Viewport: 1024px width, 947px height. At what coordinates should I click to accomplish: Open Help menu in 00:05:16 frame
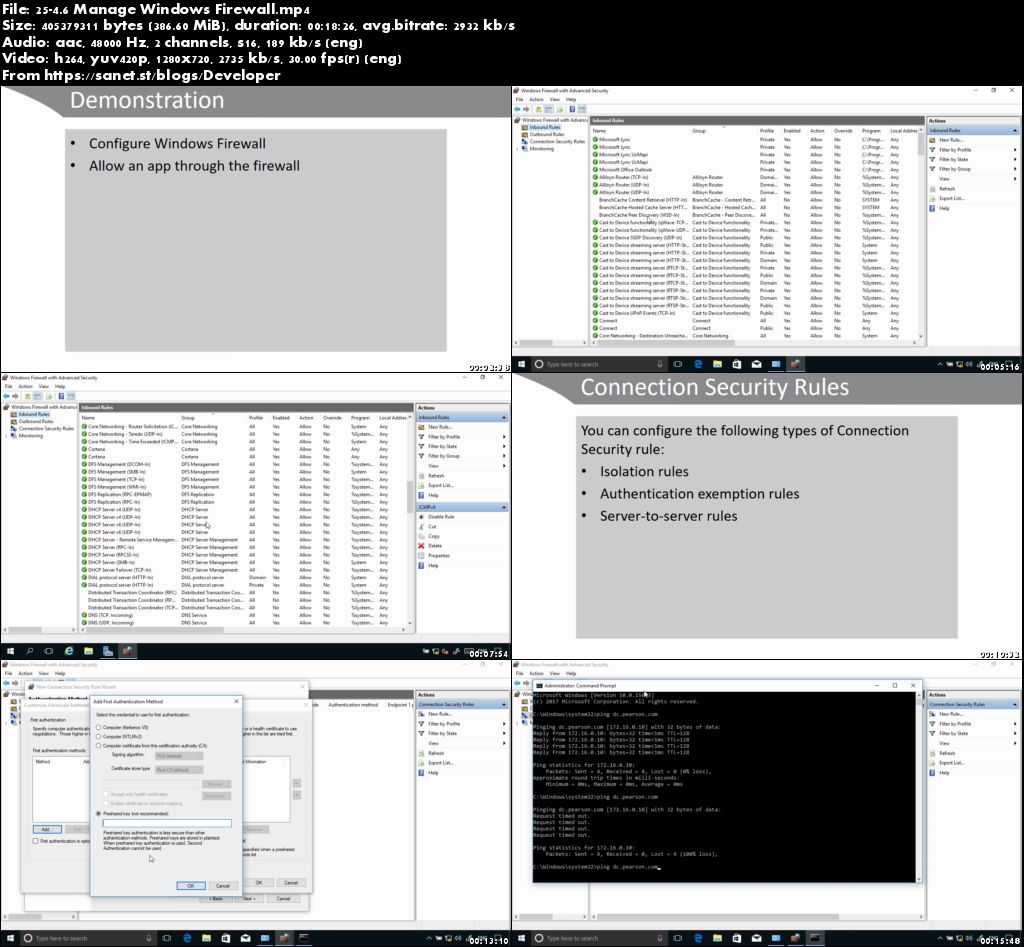click(x=571, y=99)
